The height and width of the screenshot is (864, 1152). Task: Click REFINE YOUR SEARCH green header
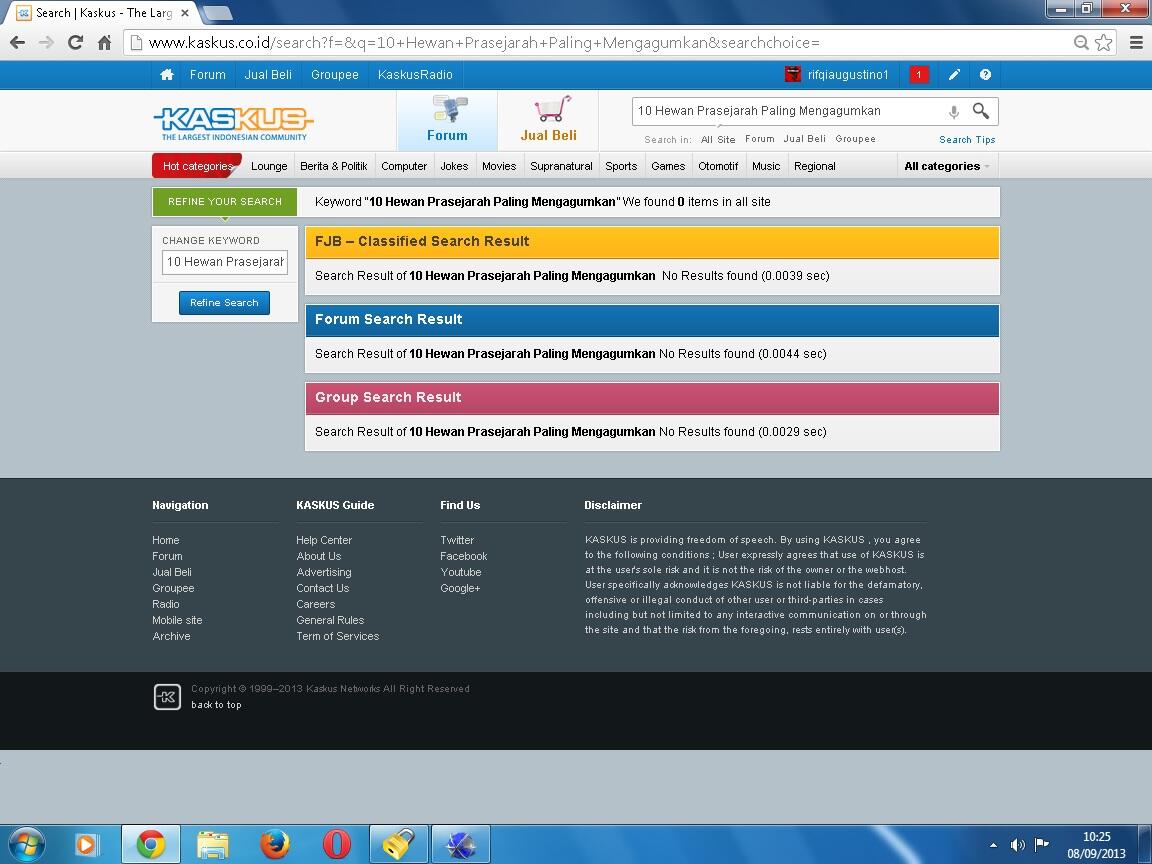click(x=225, y=201)
